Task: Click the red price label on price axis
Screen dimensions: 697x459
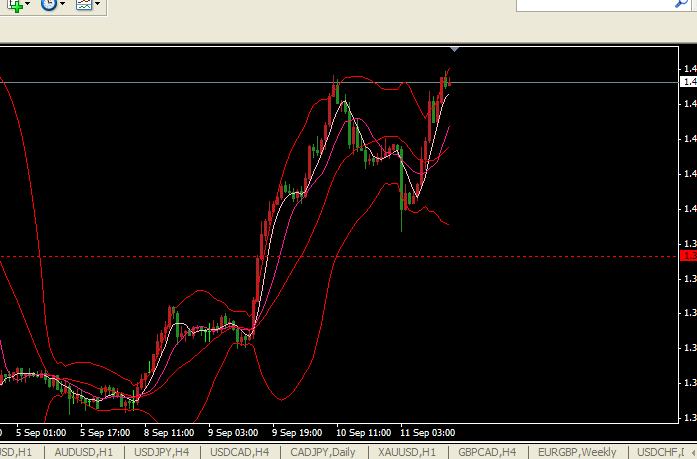Action: (689, 256)
